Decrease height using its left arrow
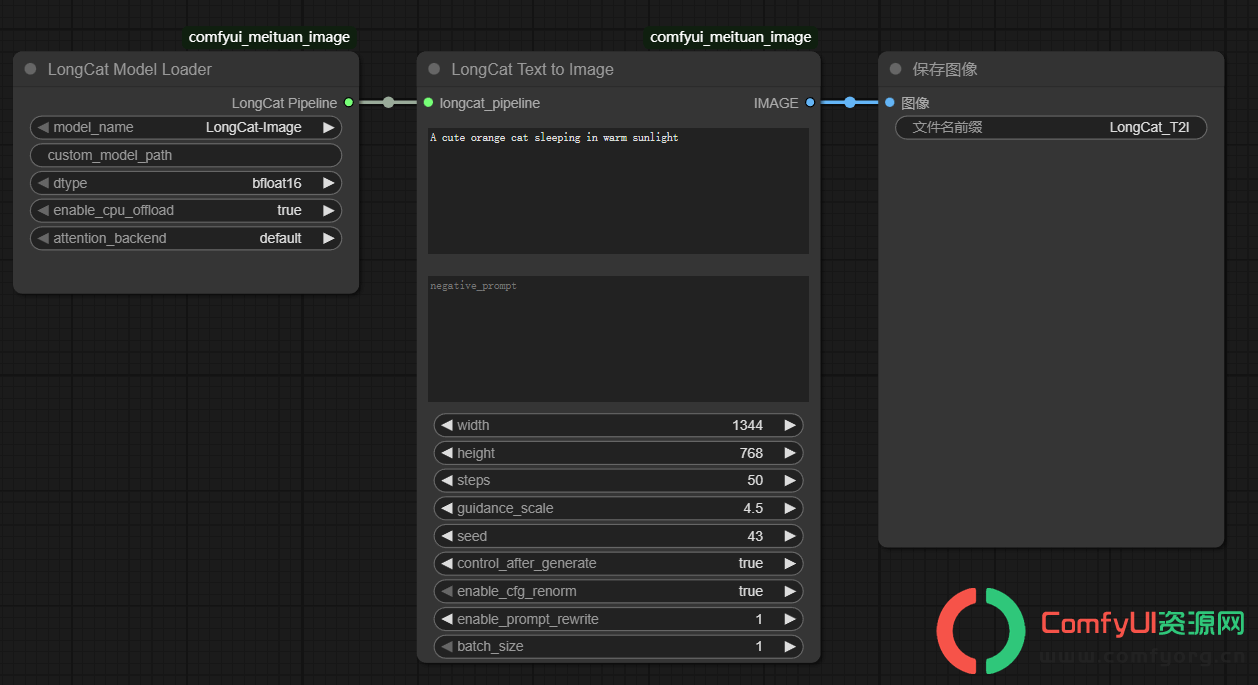1258x685 pixels. [447, 453]
